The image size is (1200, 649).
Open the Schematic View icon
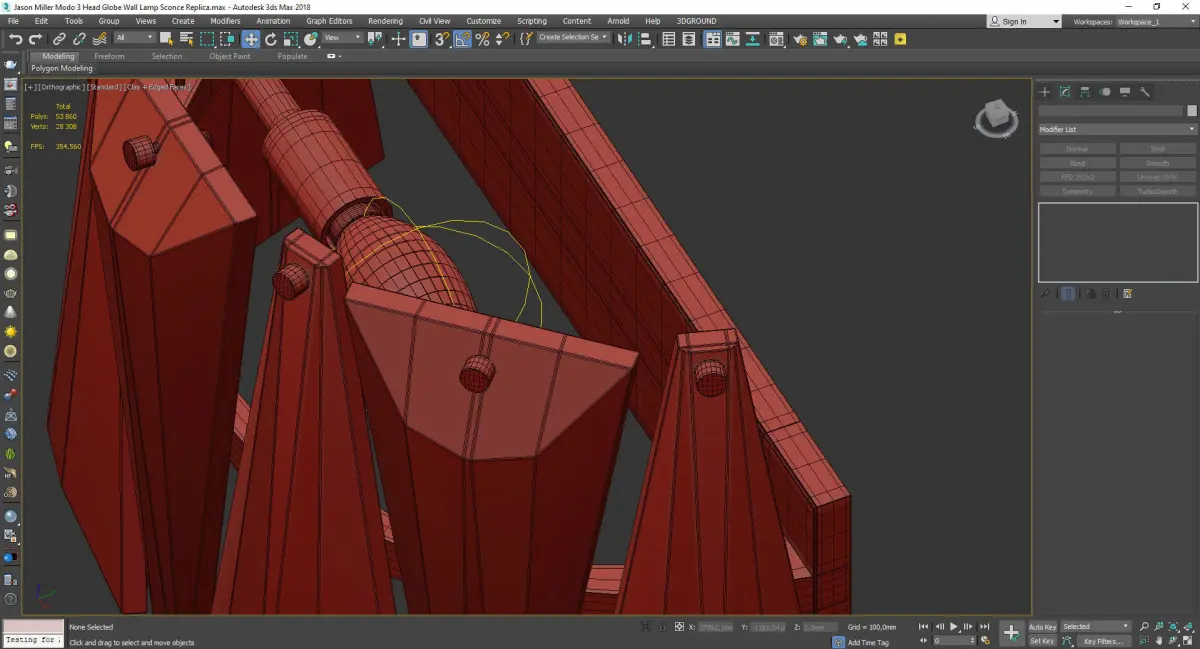coord(752,39)
